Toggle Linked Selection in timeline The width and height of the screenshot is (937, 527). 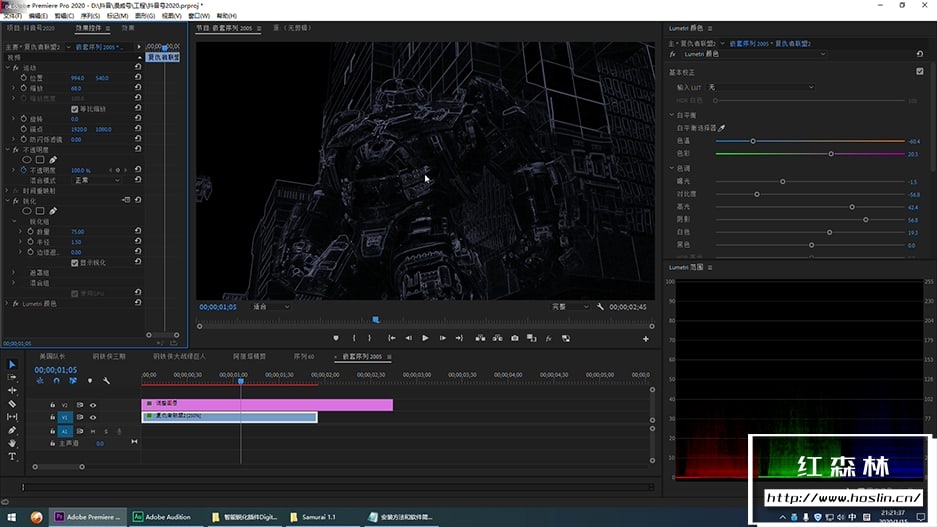73,381
